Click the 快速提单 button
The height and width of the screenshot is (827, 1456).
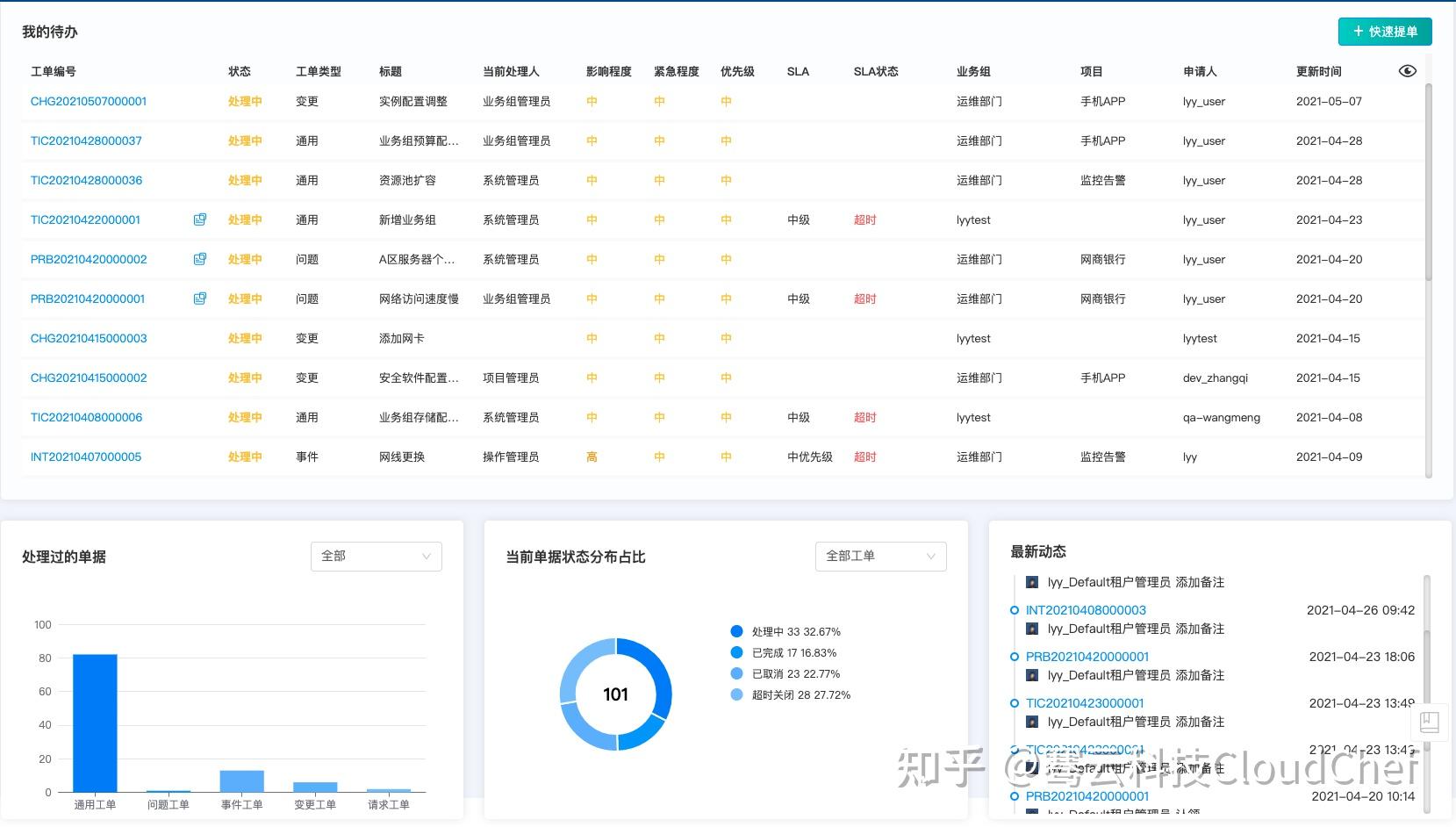point(1385,30)
